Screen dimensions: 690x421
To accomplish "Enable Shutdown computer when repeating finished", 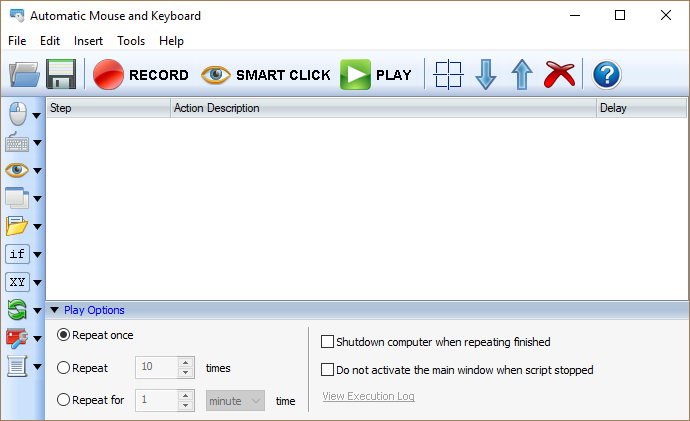I will 327,342.
